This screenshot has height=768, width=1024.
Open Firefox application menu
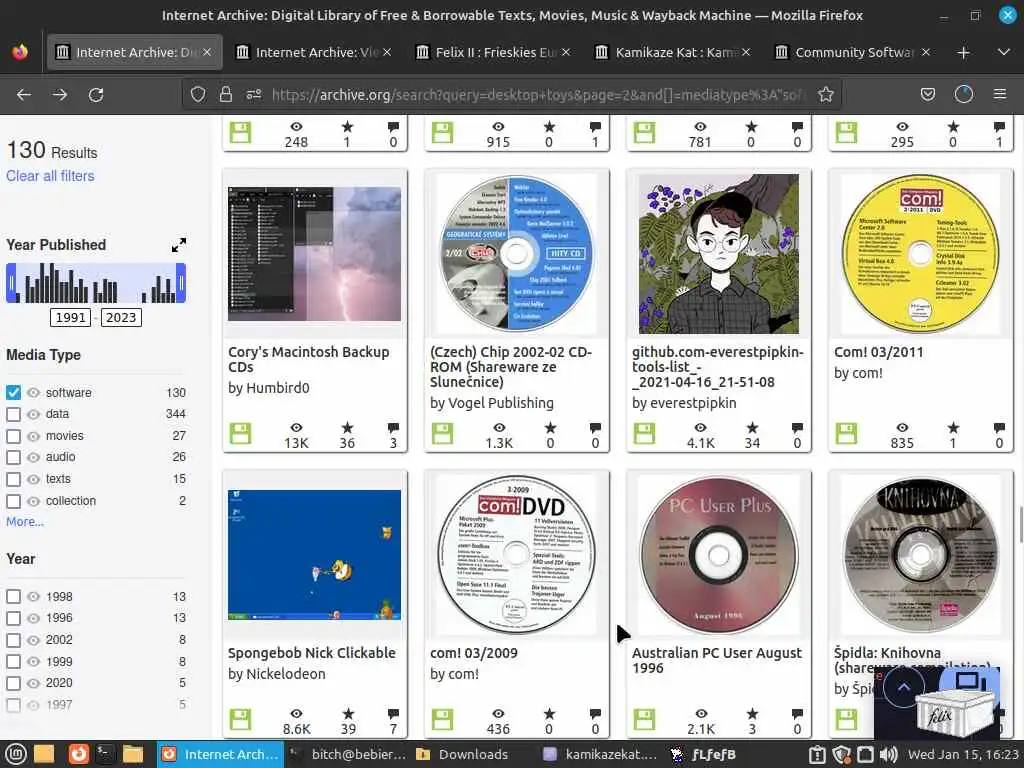click(x=999, y=95)
